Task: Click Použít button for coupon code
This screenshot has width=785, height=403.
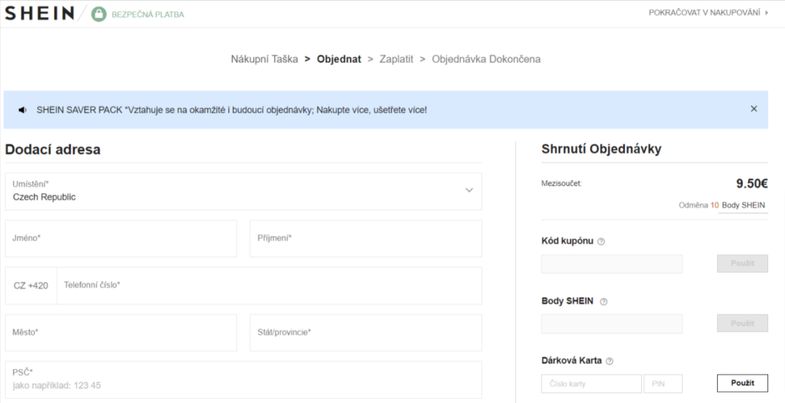Action: (742, 263)
